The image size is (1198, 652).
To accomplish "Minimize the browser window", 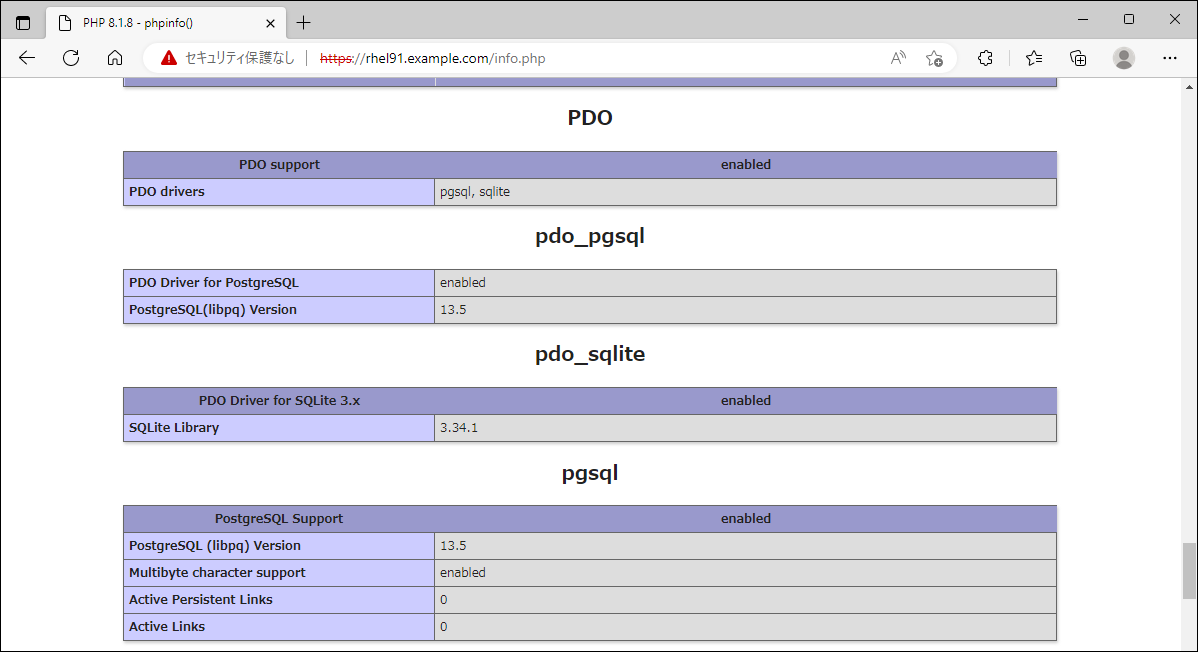I will [1083, 20].
